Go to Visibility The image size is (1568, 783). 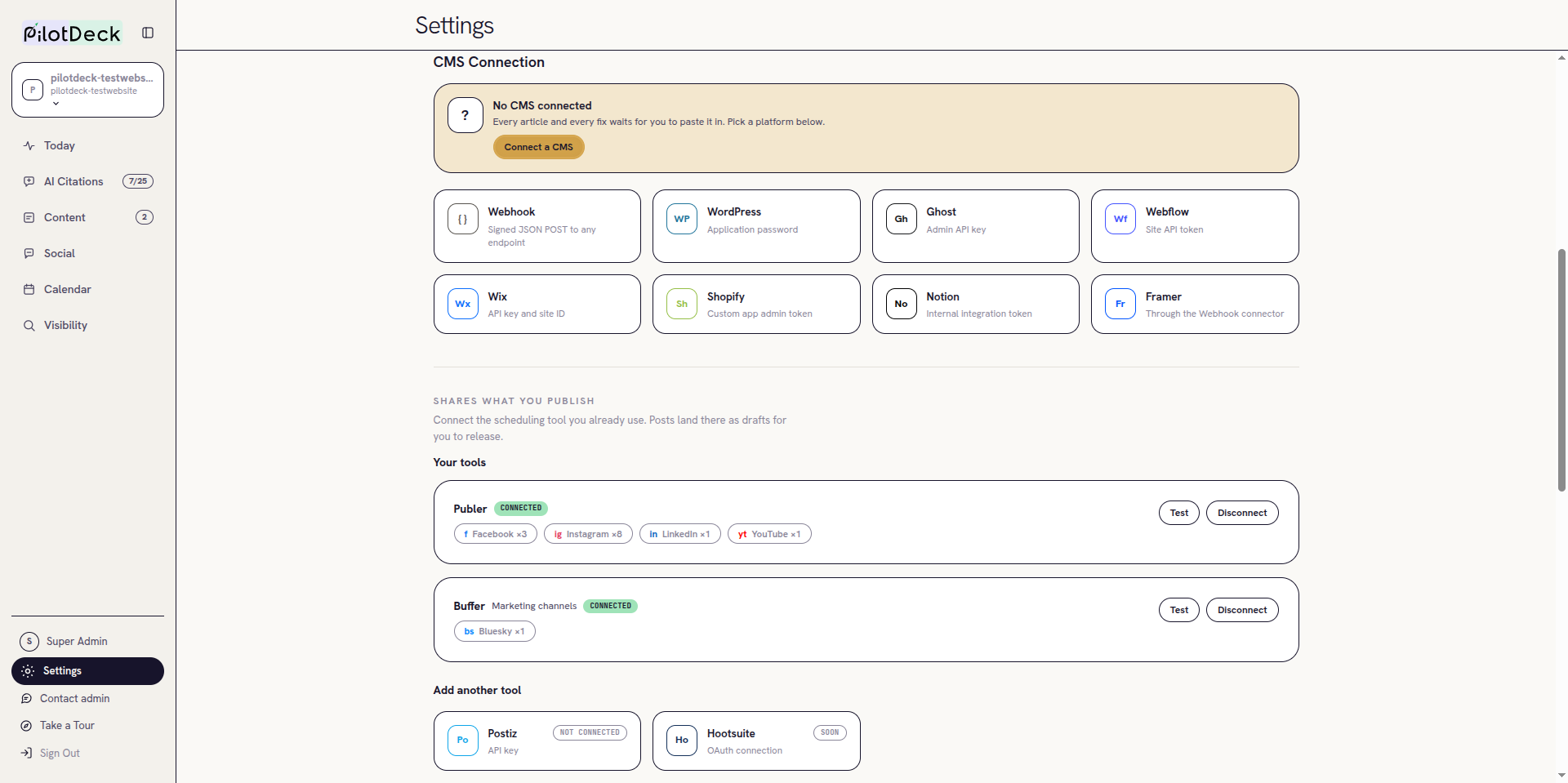click(87, 325)
